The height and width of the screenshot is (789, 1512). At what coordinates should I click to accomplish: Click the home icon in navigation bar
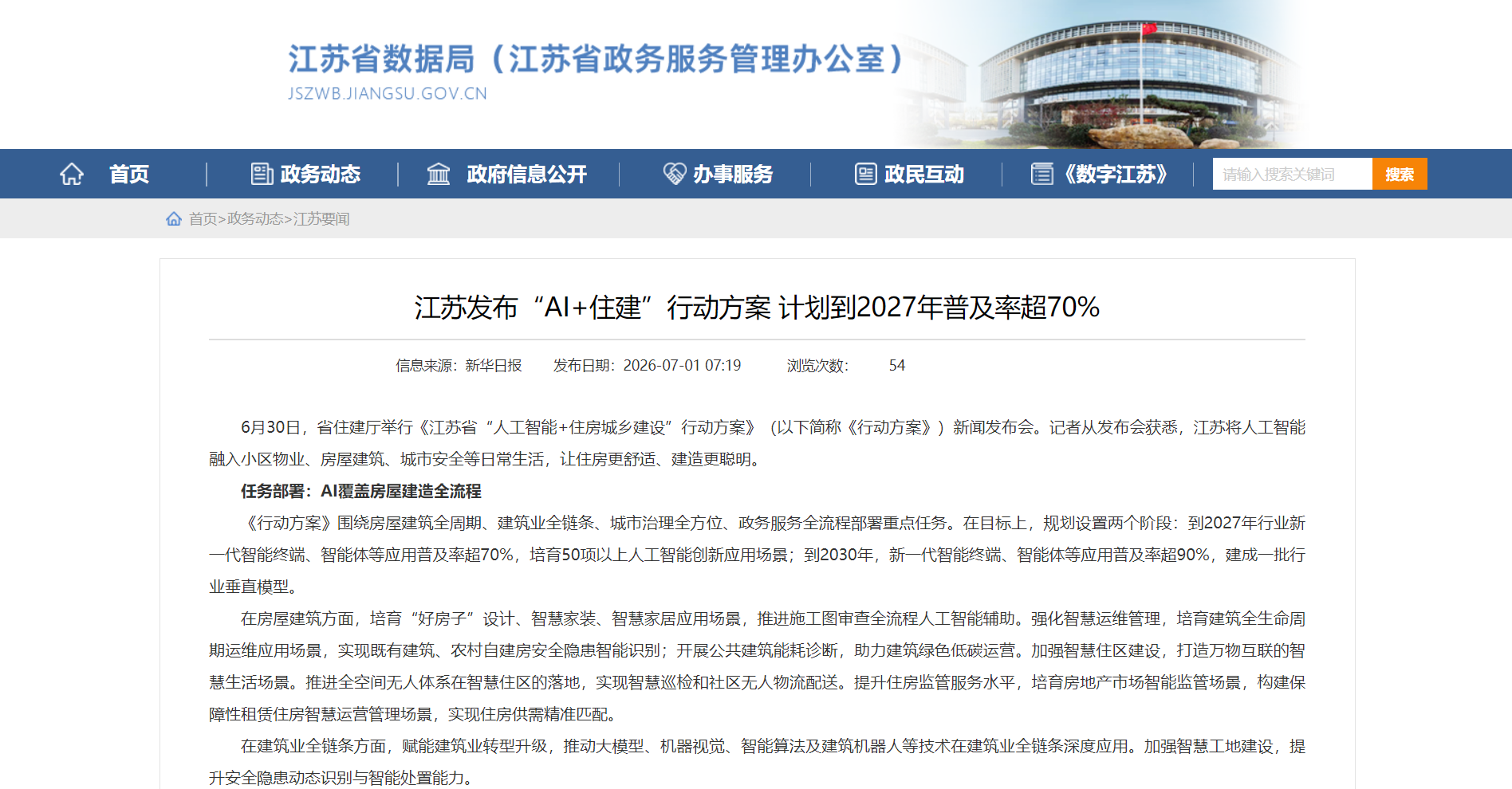click(72, 174)
